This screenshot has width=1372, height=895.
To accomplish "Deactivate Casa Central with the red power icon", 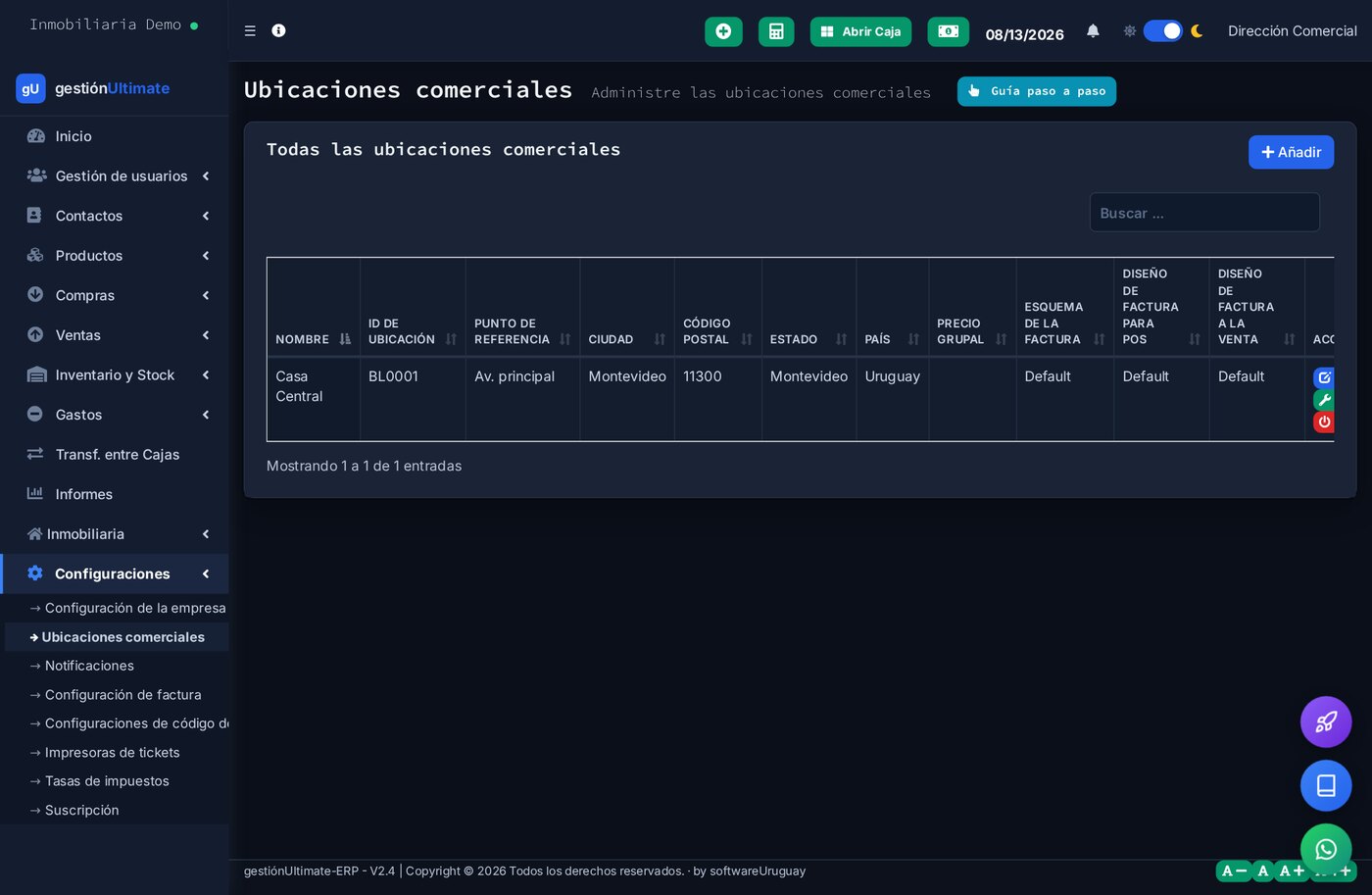I will pos(1324,423).
